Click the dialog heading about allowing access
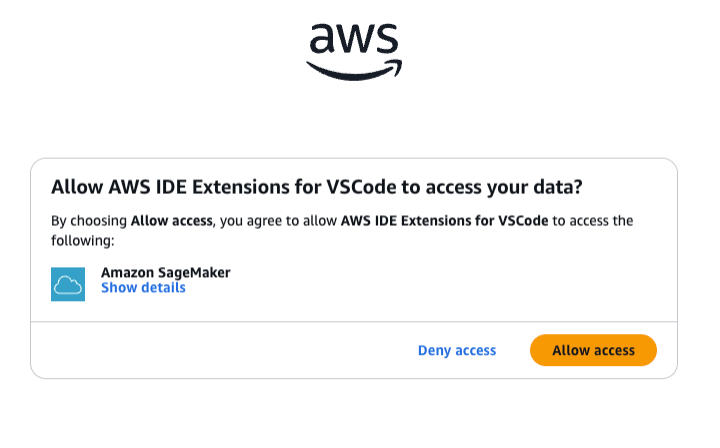 click(x=316, y=187)
